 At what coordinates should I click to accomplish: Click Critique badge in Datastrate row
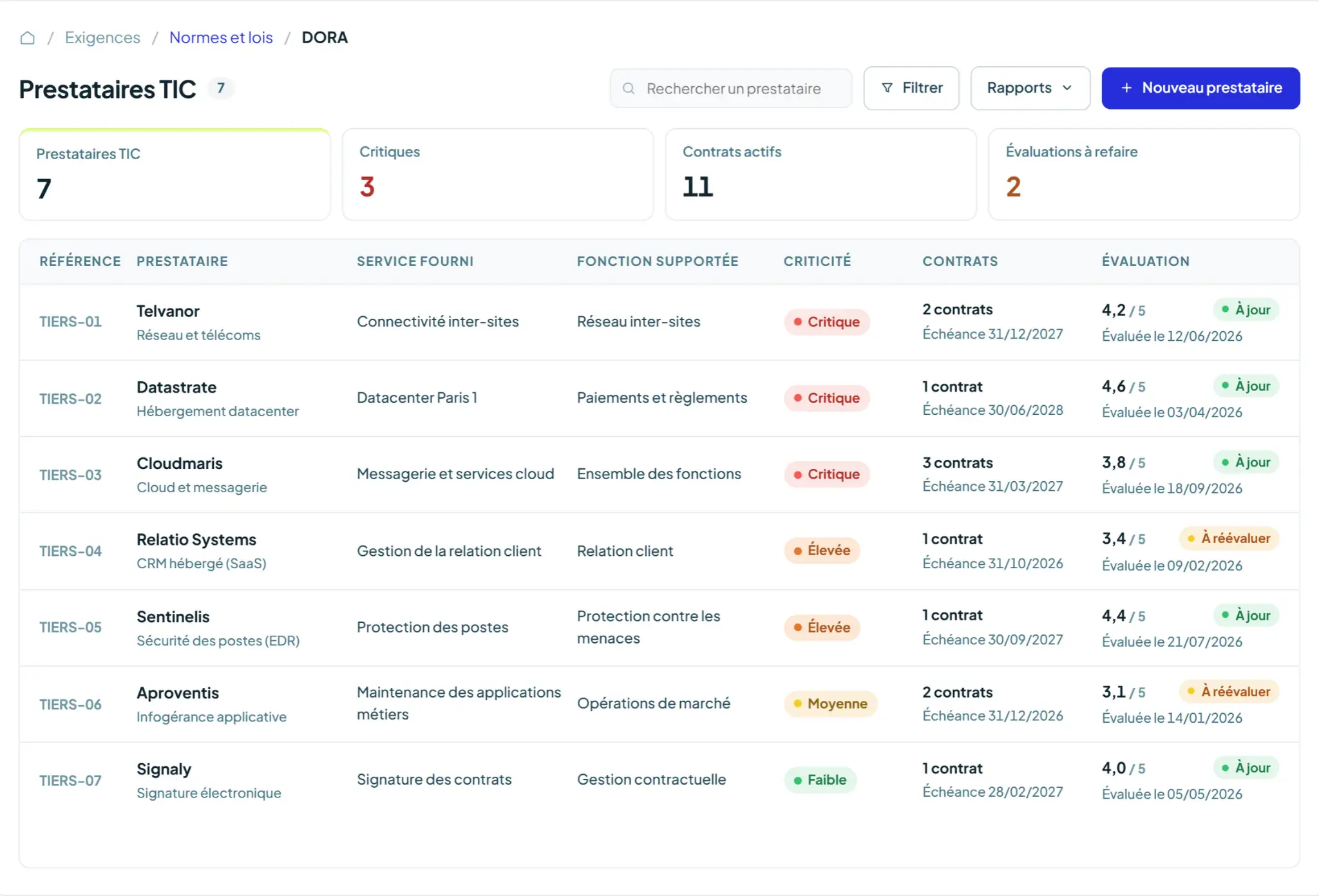tap(827, 398)
